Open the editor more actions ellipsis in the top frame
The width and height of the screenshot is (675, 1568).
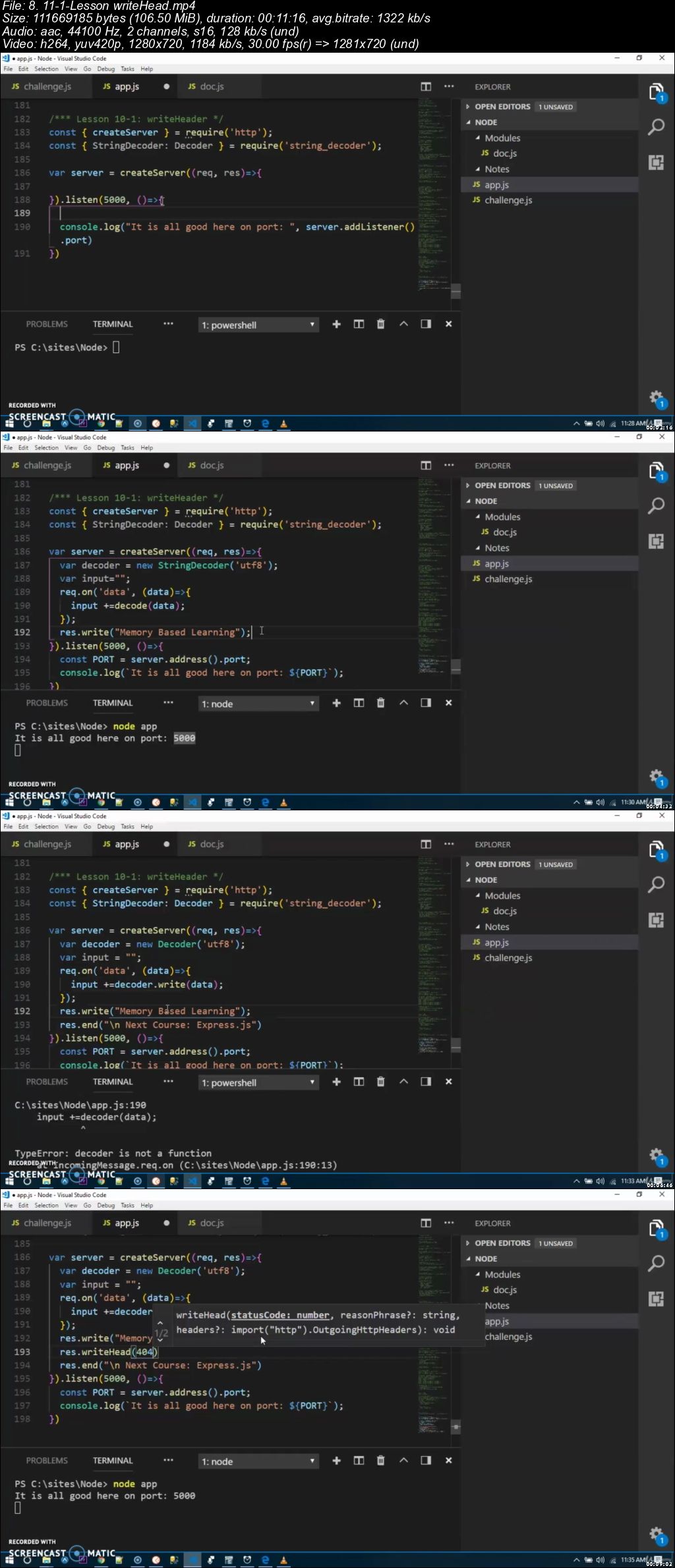coord(449,86)
